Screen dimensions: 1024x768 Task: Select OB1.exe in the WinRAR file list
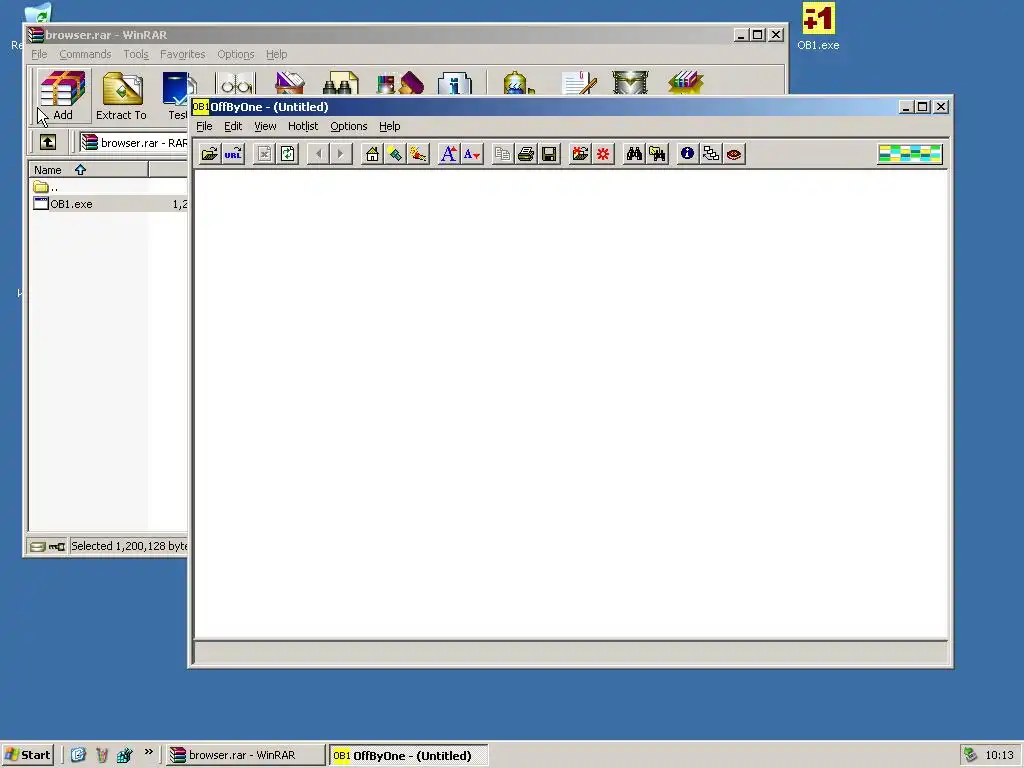coord(108,204)
